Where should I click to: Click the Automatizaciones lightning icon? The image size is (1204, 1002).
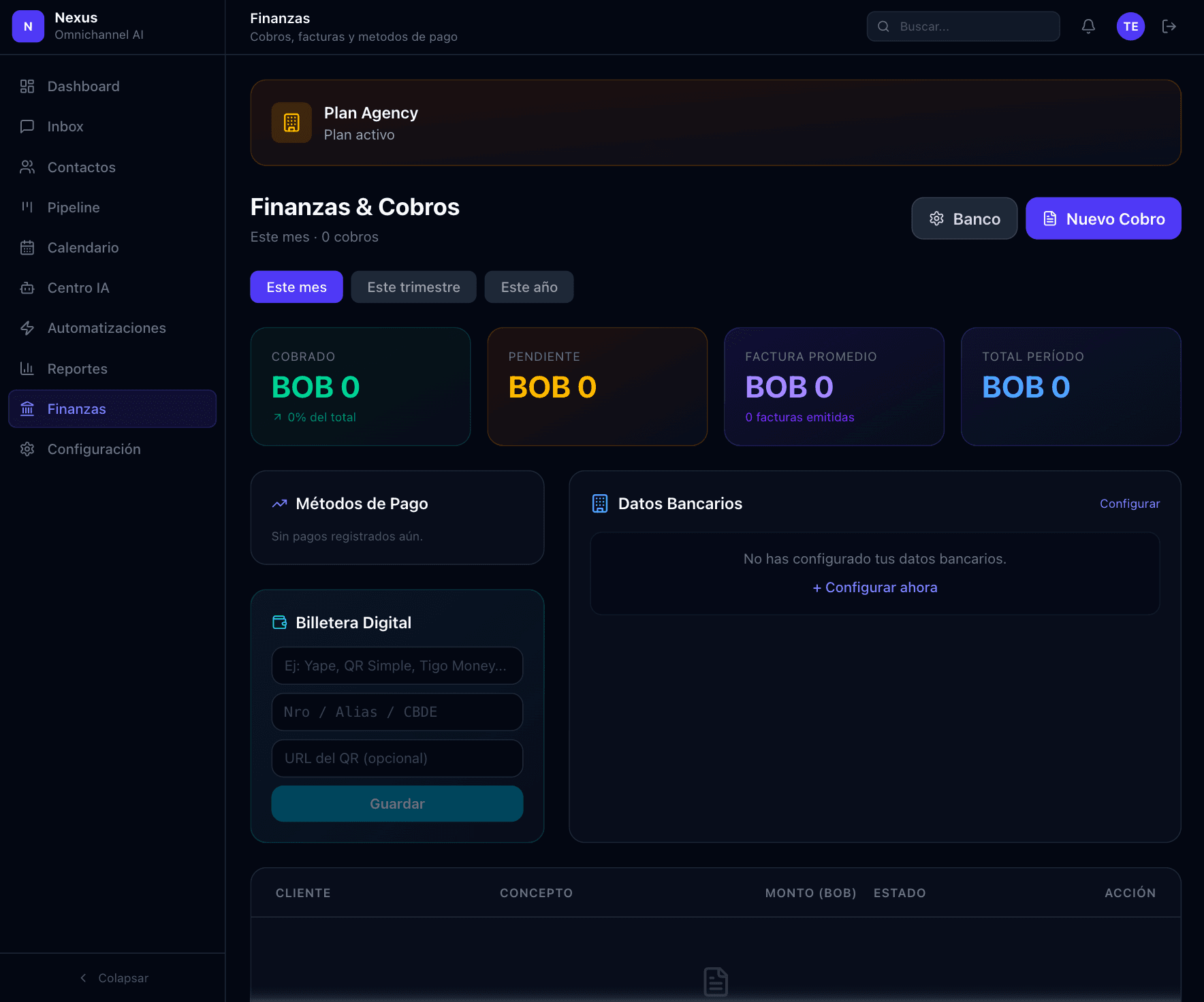coord(27,328)
